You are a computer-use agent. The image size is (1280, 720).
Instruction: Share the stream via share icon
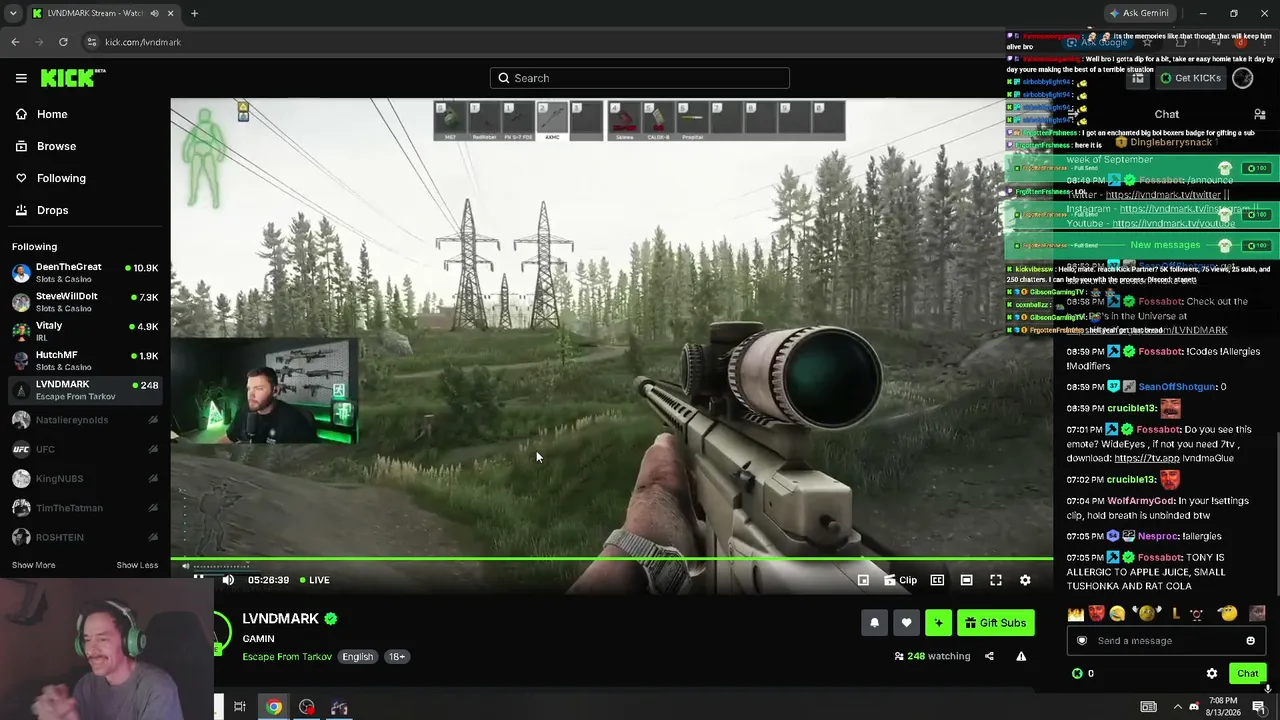click(989, 657)
